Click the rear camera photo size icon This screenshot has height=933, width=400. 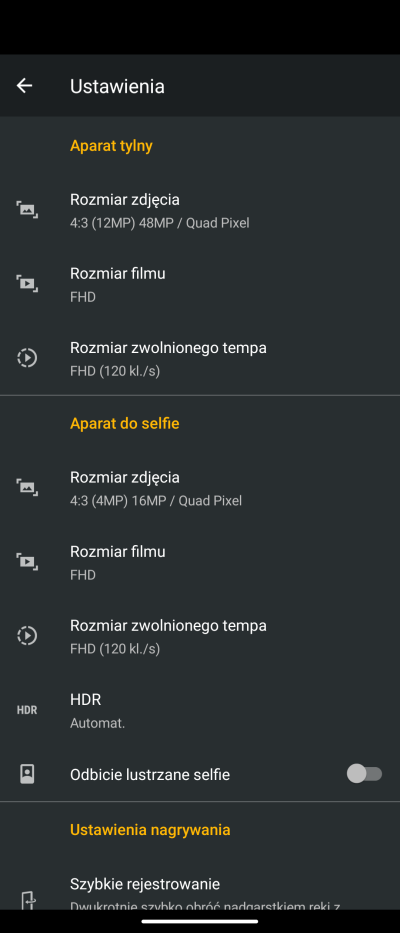click(x=27, y=210)
